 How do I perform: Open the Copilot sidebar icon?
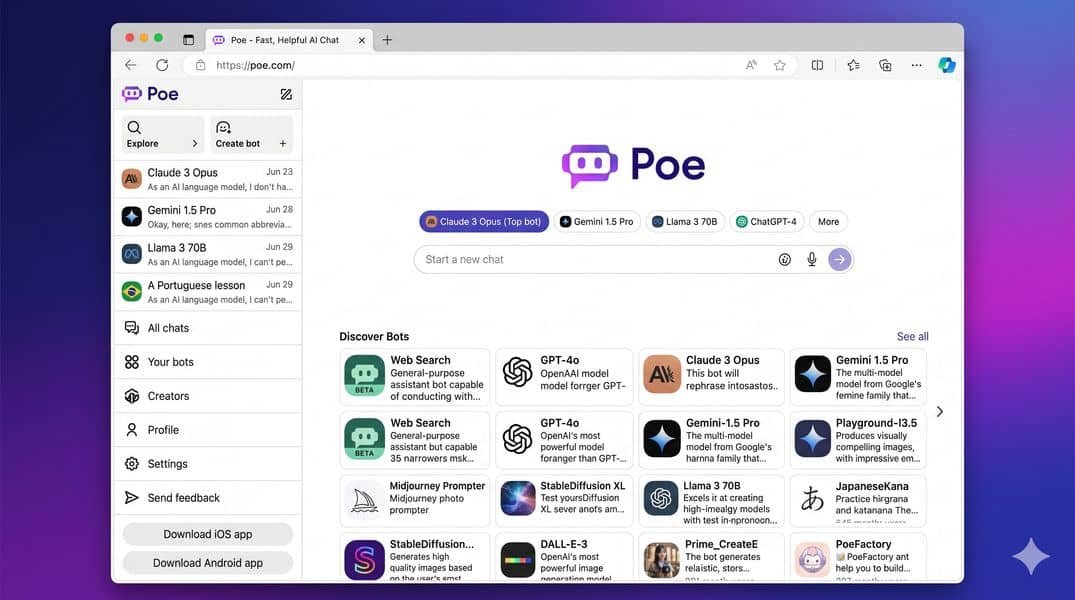(947, 65)
